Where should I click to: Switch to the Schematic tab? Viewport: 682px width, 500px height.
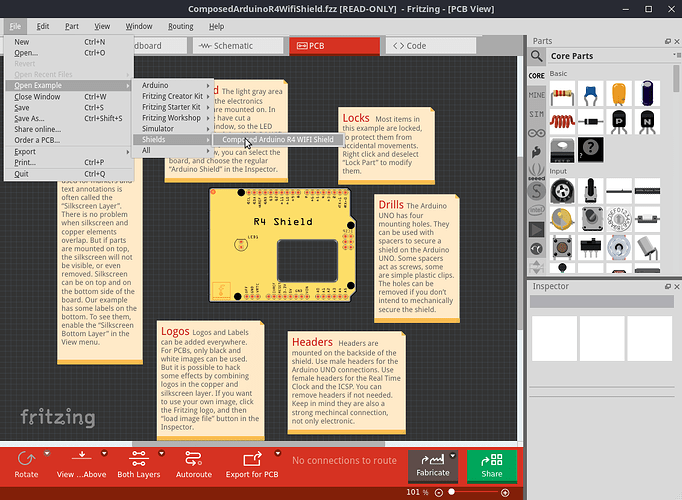(x=238, y=46)
